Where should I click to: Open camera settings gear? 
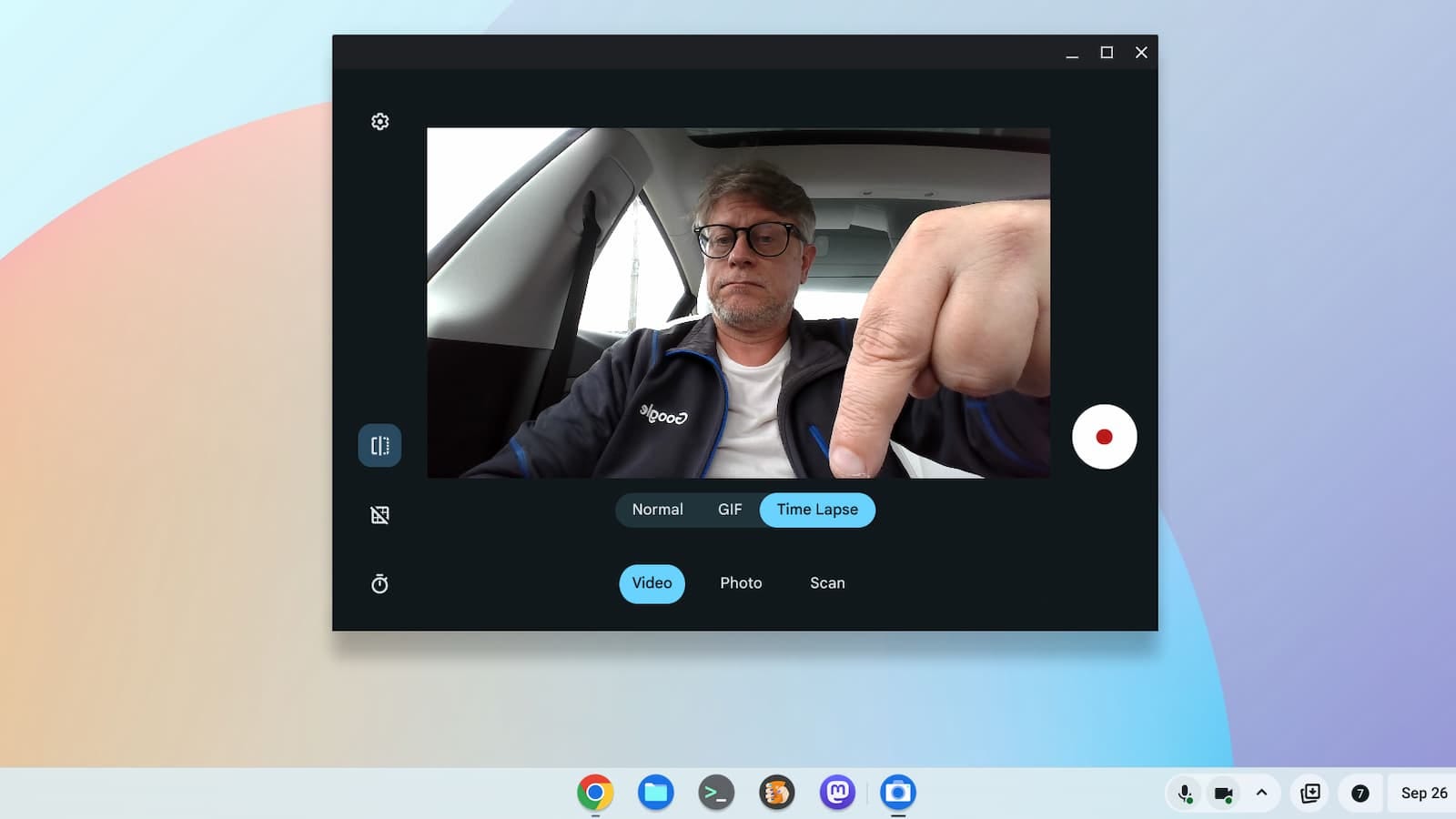380,122
